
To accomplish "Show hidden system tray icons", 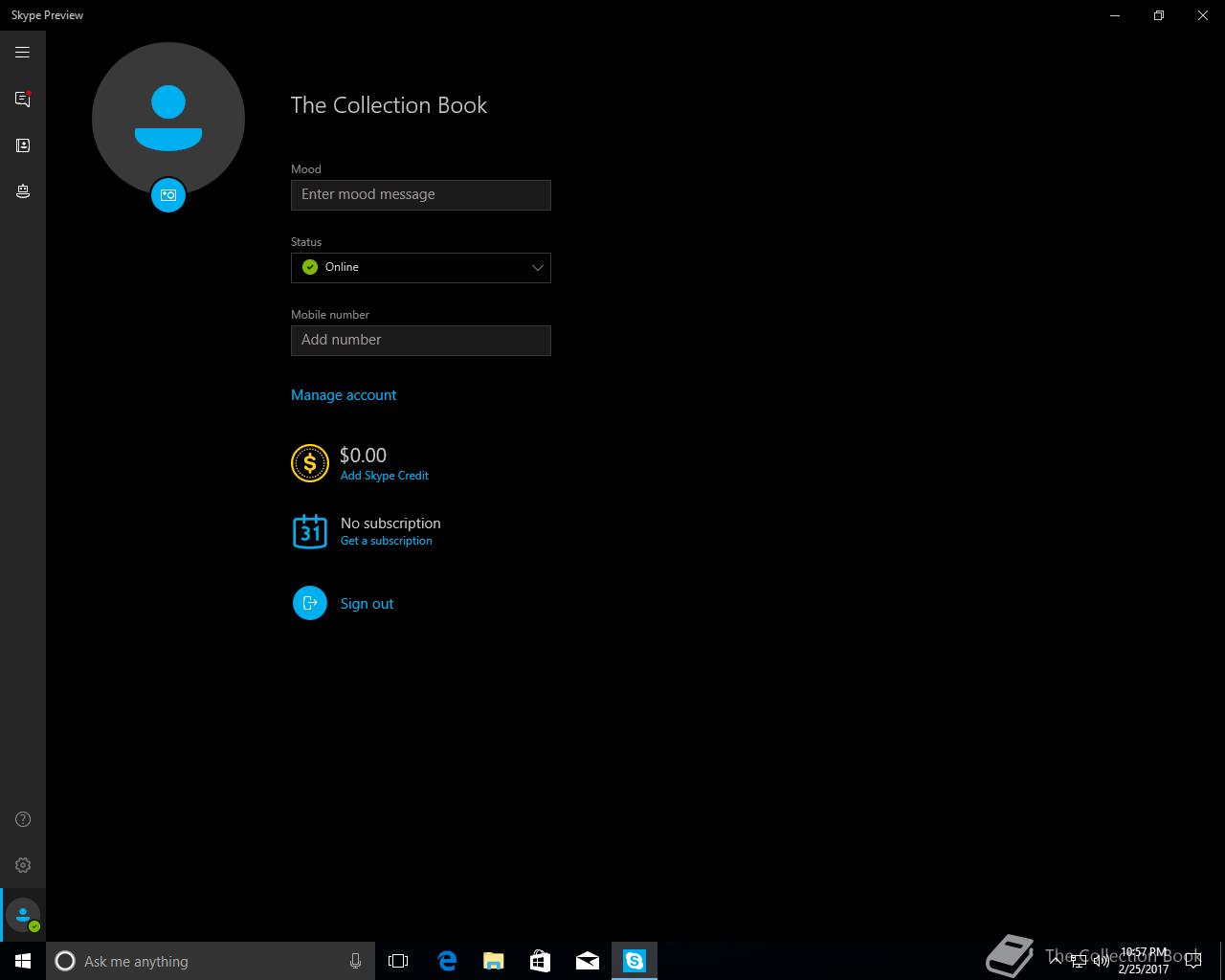I will pyautogui.click(x=1056, y=961).
